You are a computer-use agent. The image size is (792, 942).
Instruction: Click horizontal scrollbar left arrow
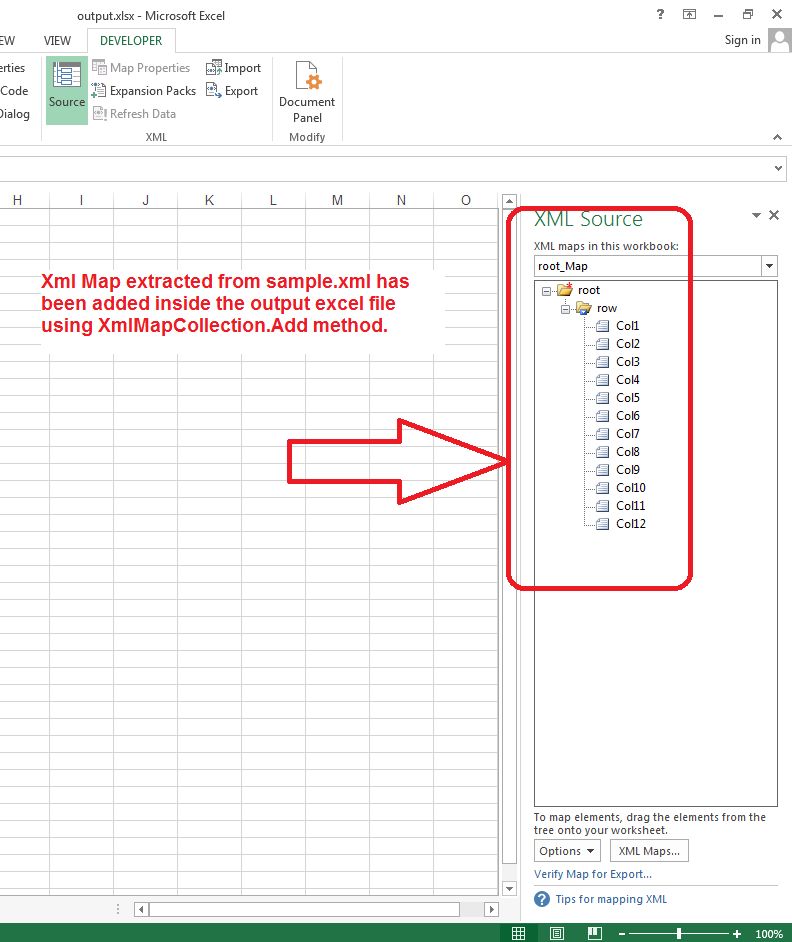pos(141,909)
